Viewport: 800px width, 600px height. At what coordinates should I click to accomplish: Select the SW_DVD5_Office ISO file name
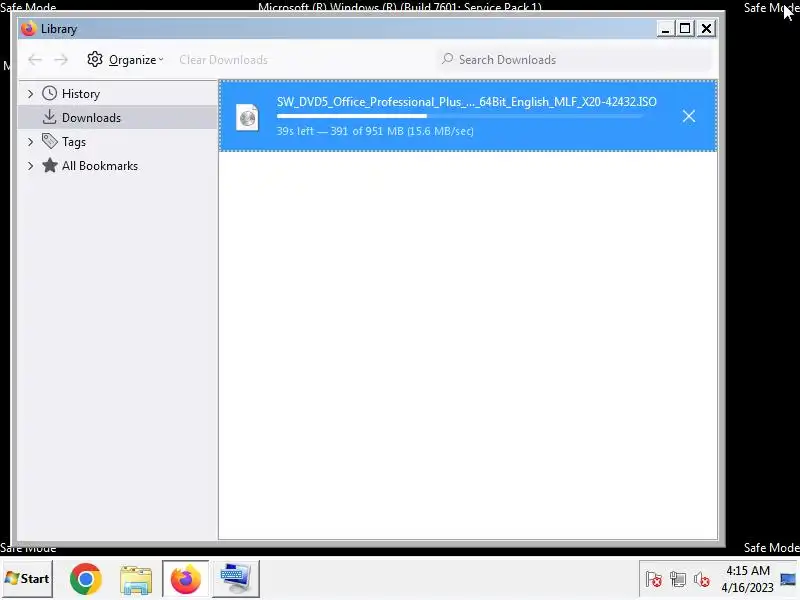(466, 102)
